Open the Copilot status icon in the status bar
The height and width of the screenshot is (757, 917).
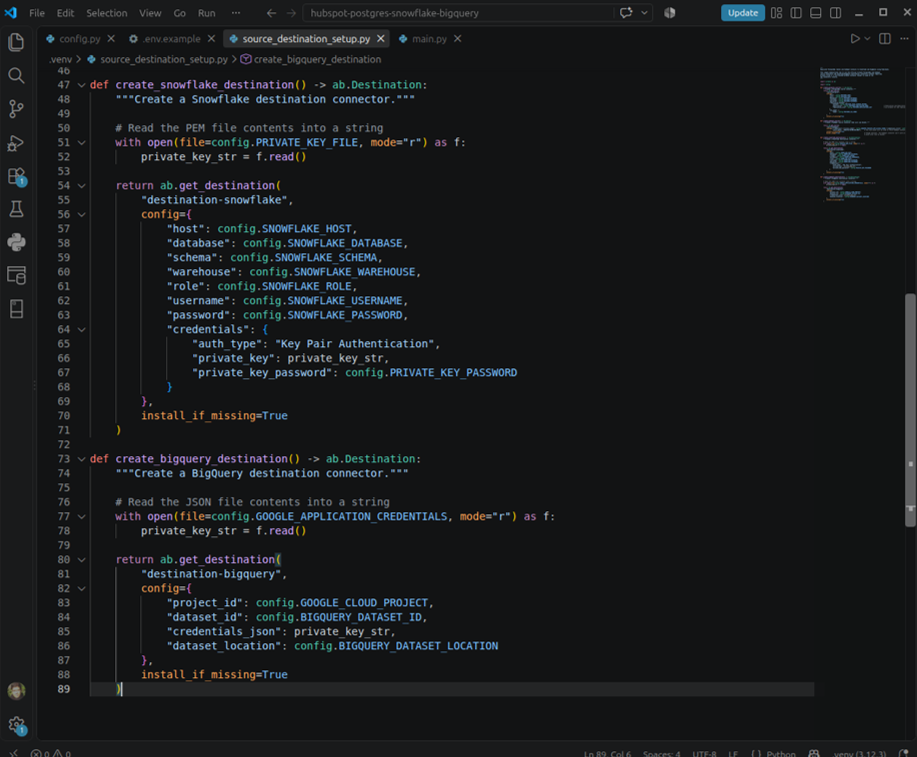click(x=813, y=753)
